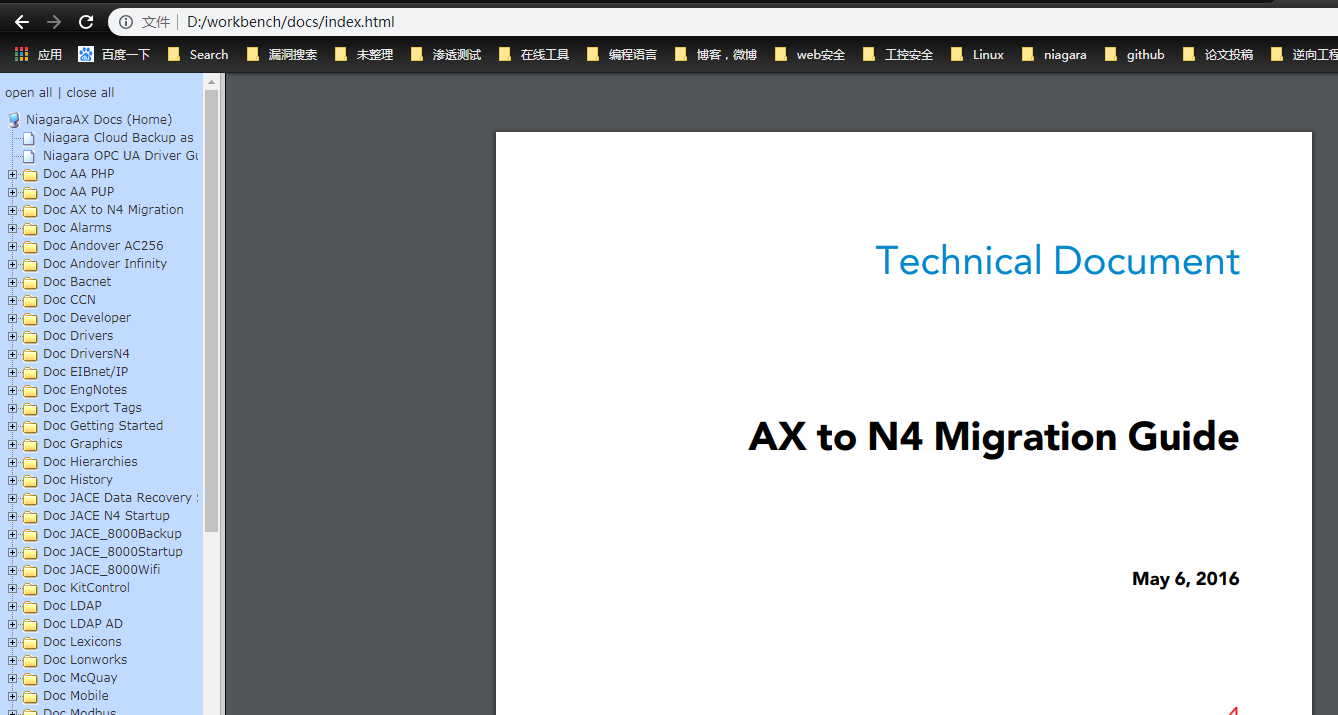Go back with the browser back arrow
The image size is (1338, 715).
(21, 22)
